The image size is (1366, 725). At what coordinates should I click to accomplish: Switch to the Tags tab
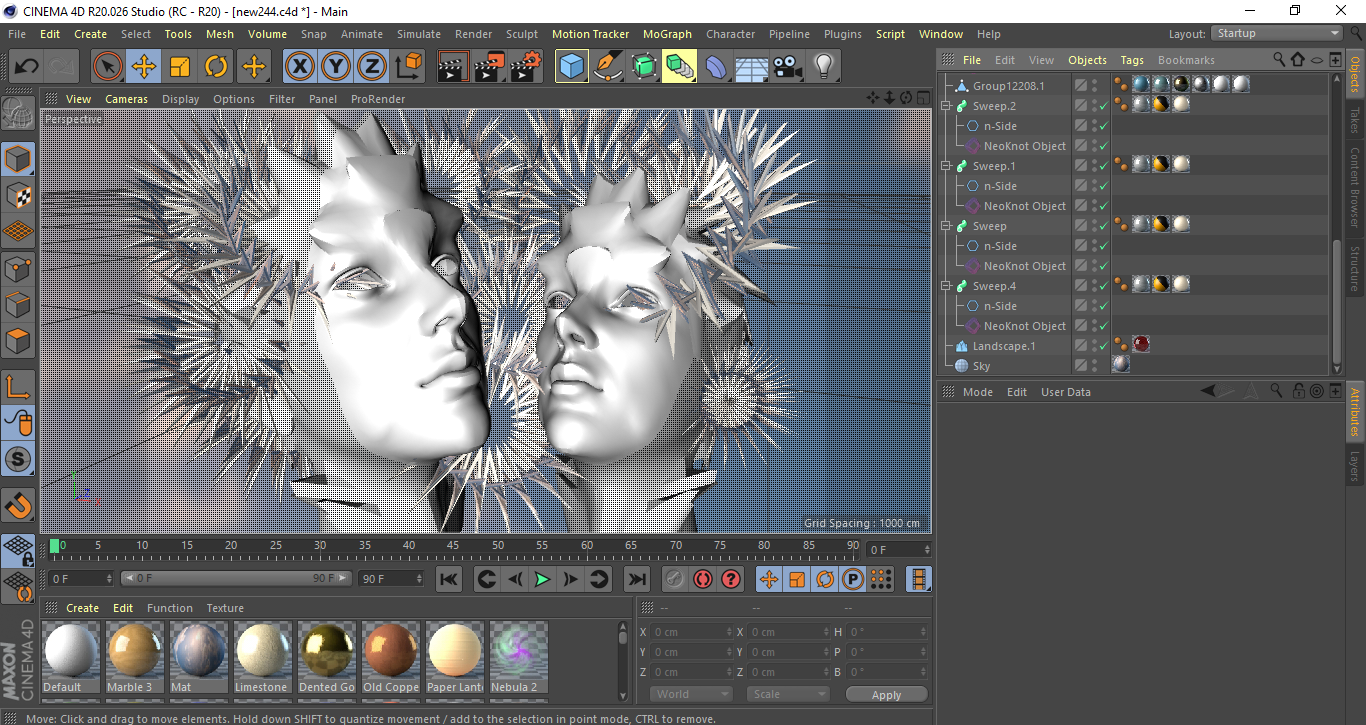point(1132,60)
